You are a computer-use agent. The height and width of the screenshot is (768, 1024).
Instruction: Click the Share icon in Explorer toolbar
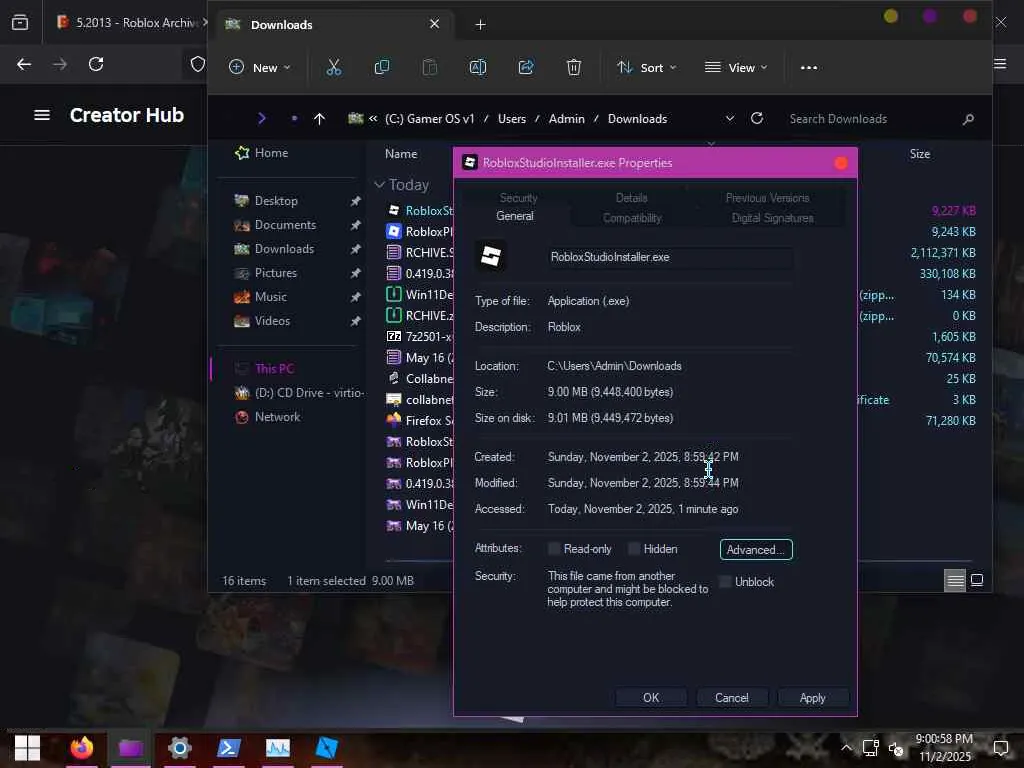(x=526, y=67)
